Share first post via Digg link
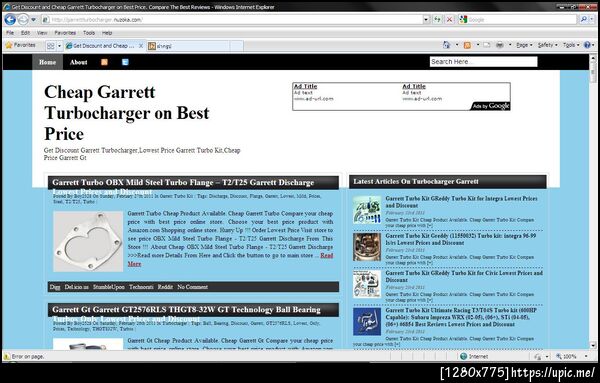Viewport: 600px width, 383px height. (55, 287)
